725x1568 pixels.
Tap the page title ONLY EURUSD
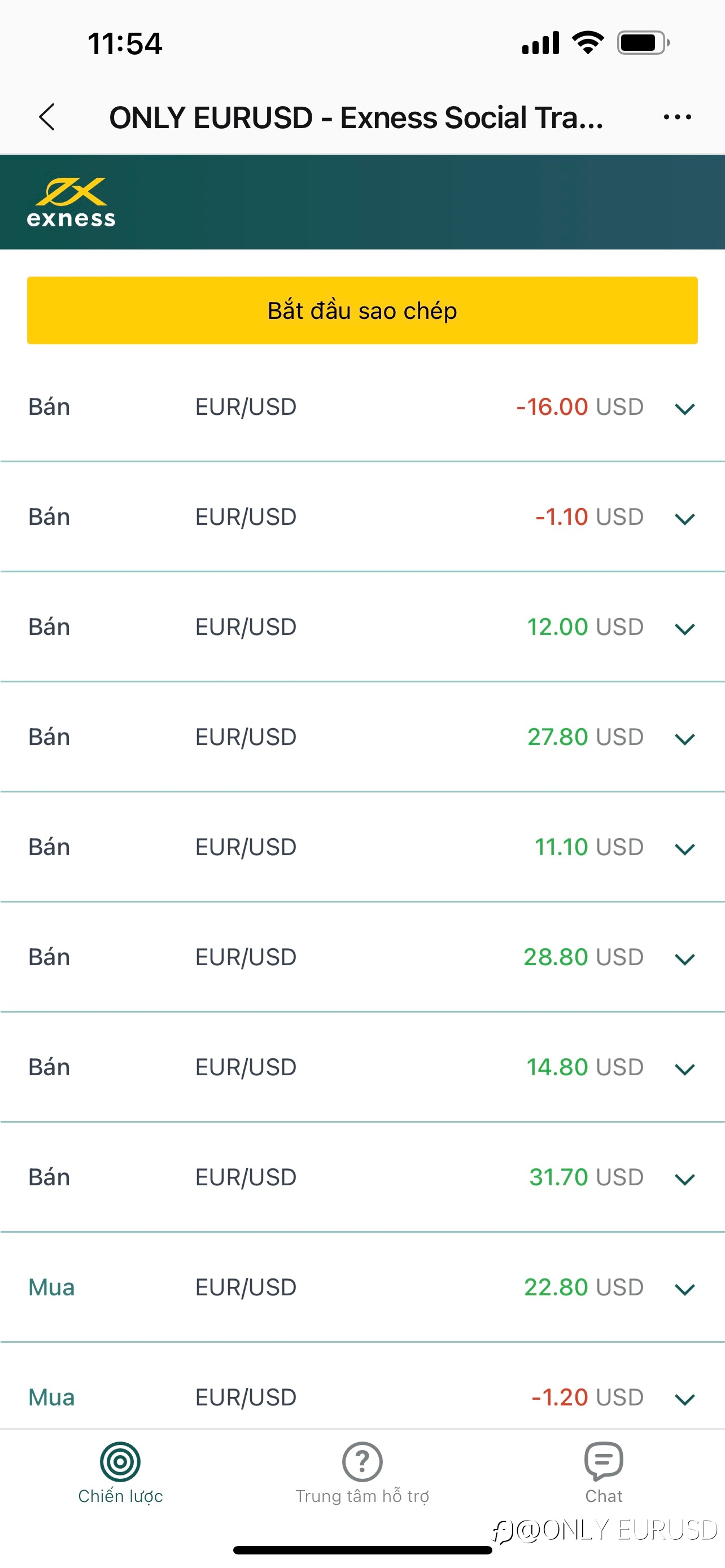(x=211, y=117)
